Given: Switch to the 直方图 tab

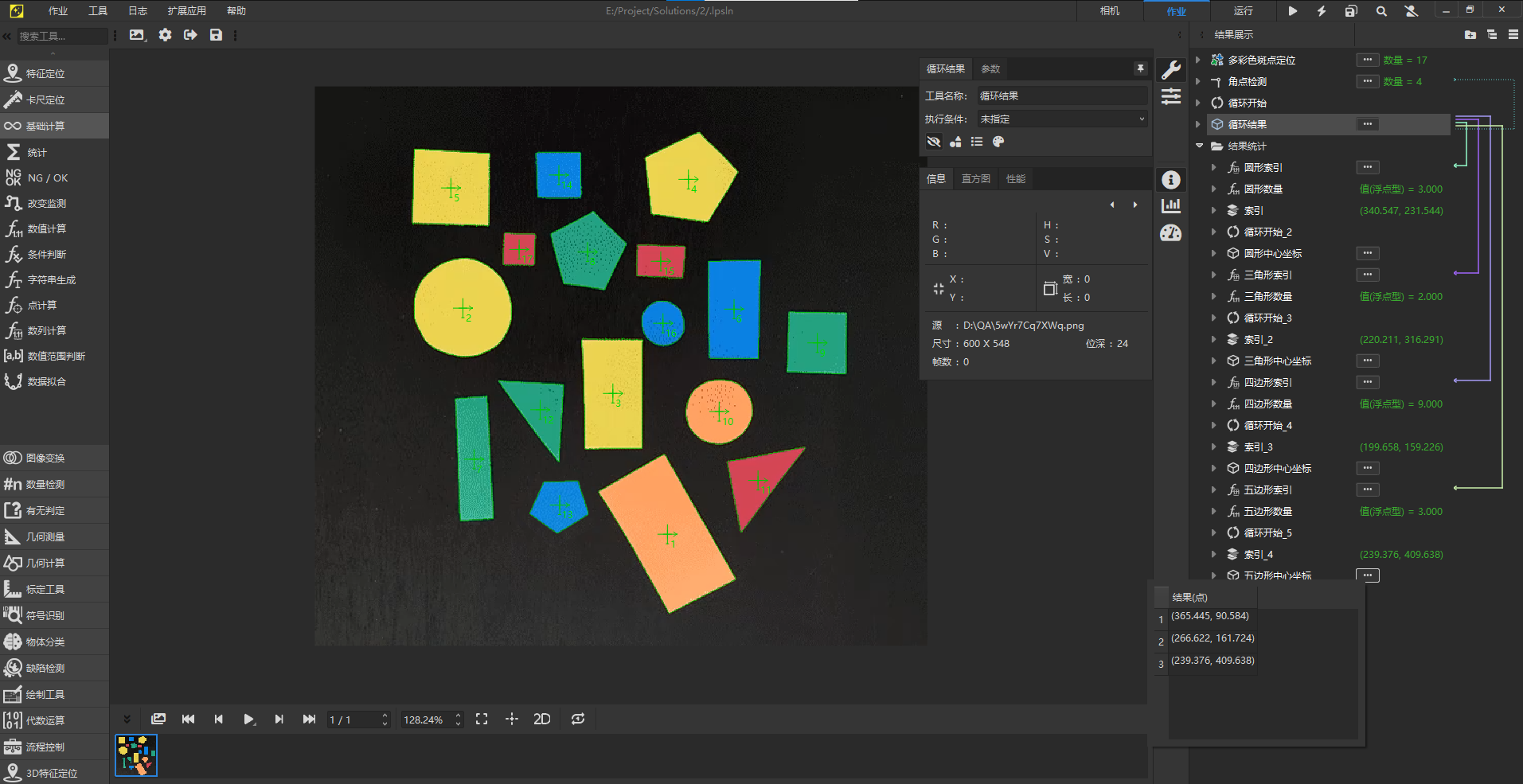Looking at the screenshot, I should click(975, 179).
